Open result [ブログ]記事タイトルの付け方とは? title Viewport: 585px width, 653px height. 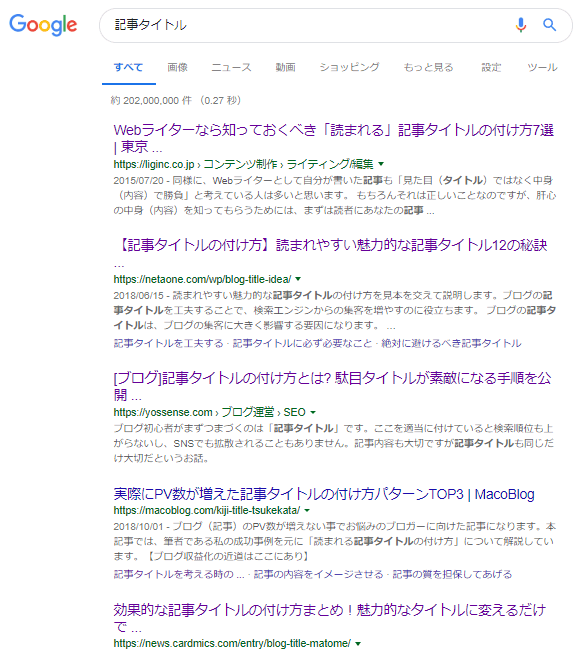332,386
